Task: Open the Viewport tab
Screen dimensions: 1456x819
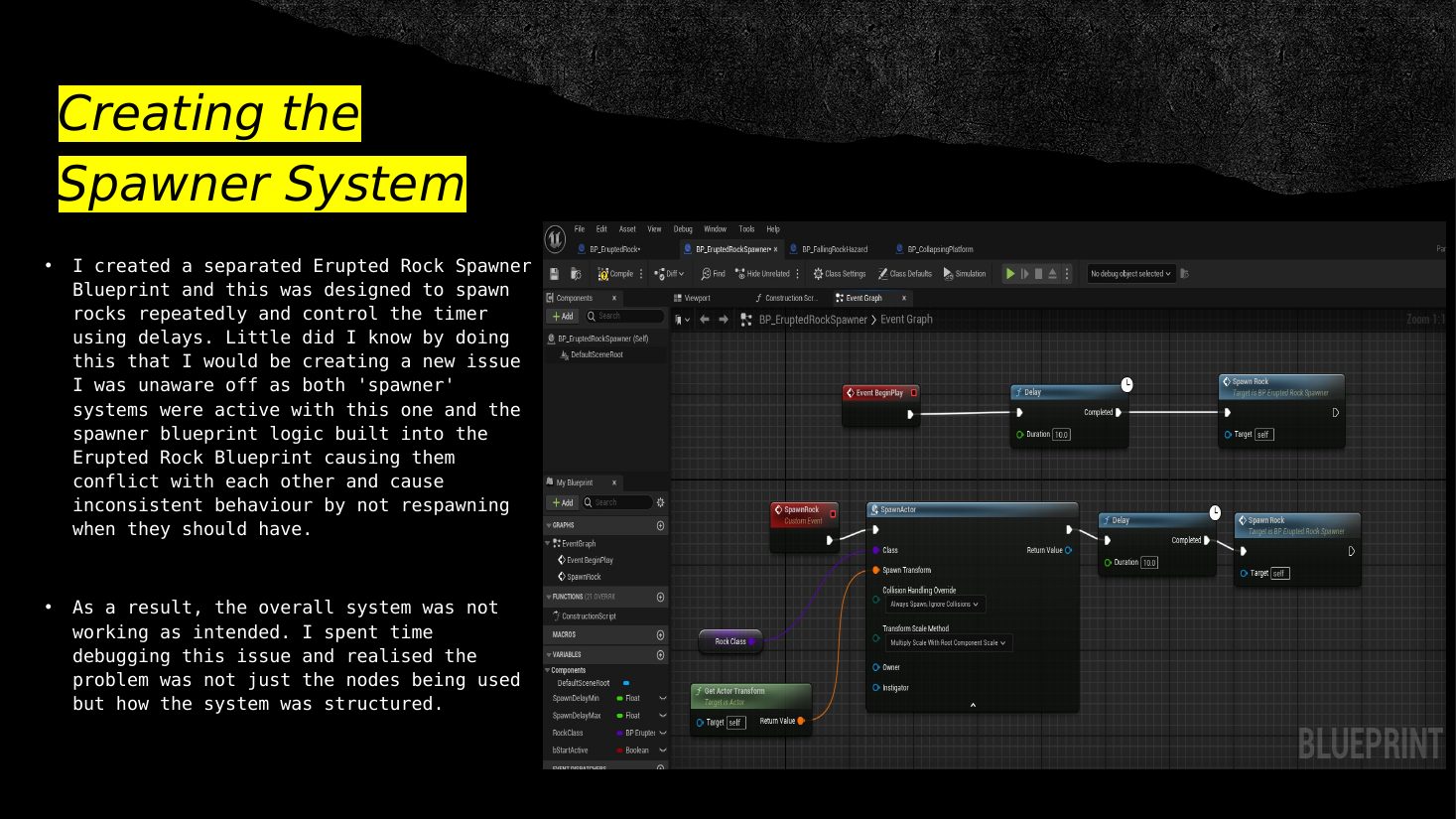Action: [x=693, y=298]
